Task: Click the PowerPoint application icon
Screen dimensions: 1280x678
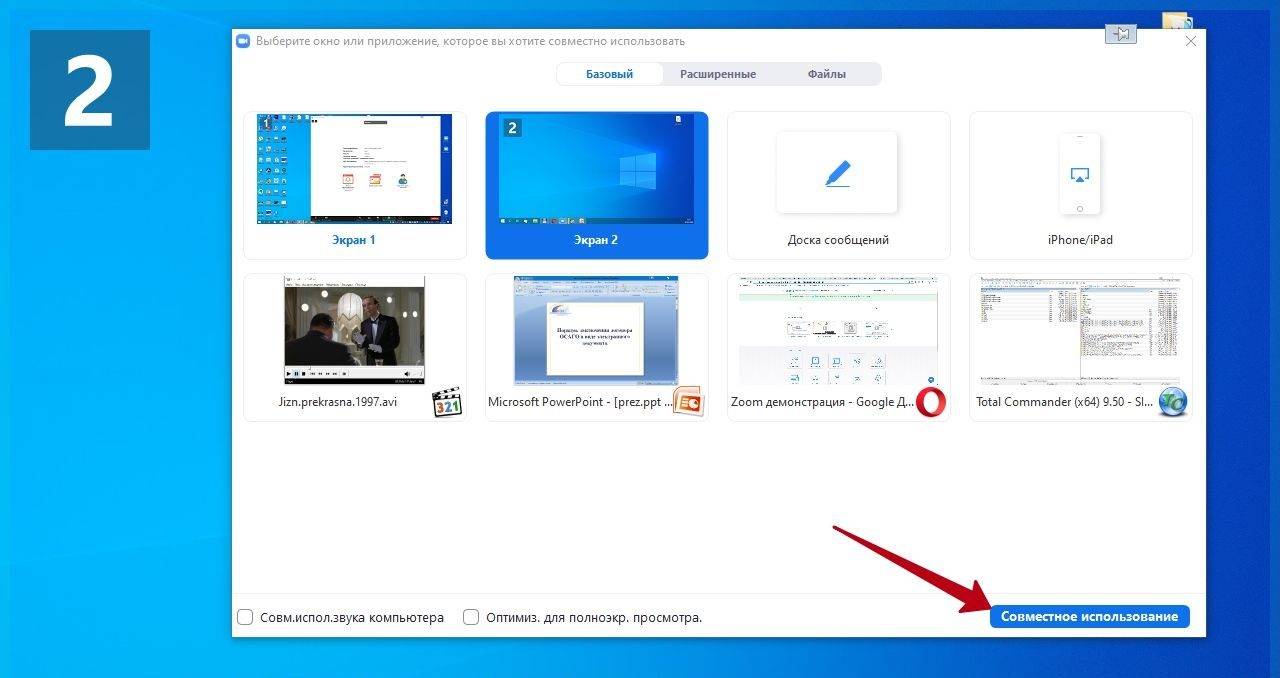Action: [688, 401]
